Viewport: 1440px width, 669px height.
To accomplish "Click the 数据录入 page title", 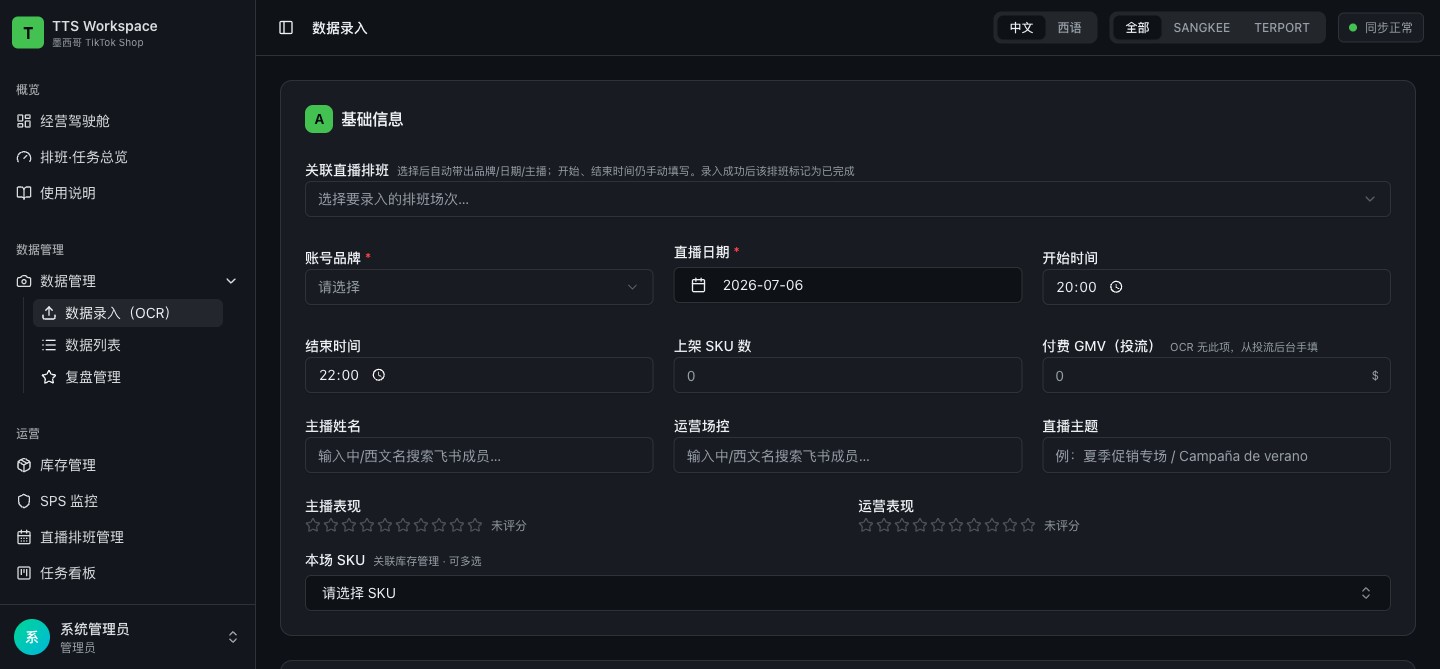I will pyautogui.click(x=340, y=28).
